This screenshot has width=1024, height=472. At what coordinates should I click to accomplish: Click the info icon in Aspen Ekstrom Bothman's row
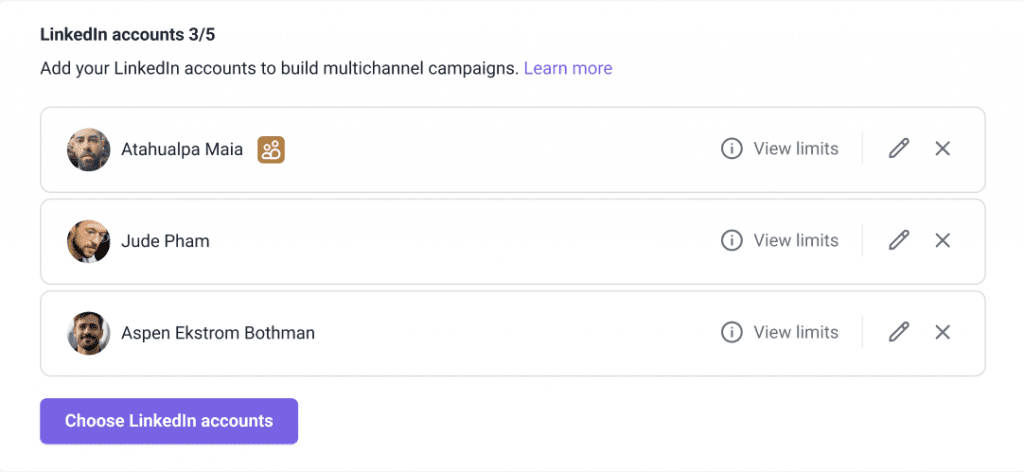tap(732, 333)
